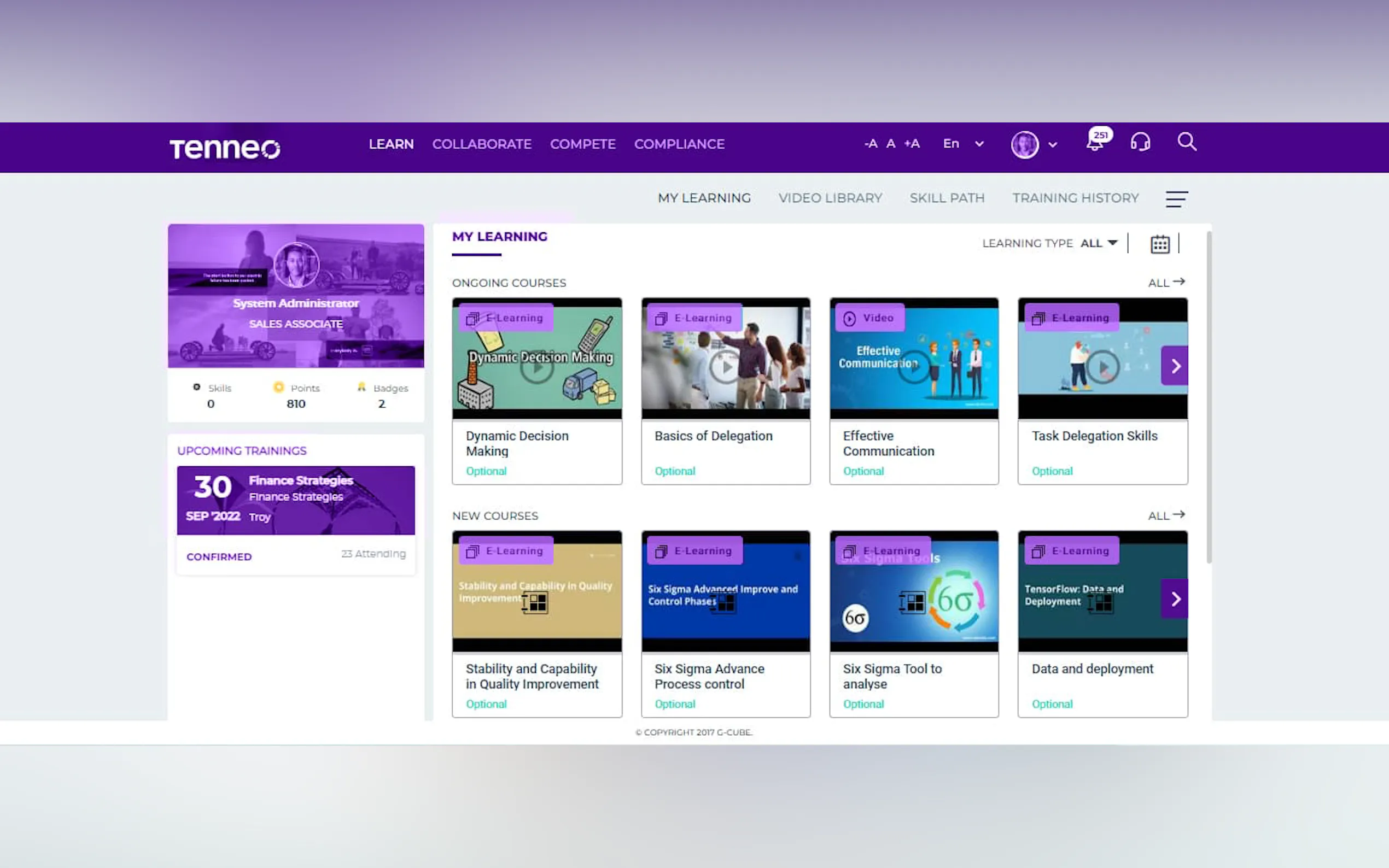The image size is (1389, 868).
Task: Click the headset support icon
Action: pos(1140,142)
